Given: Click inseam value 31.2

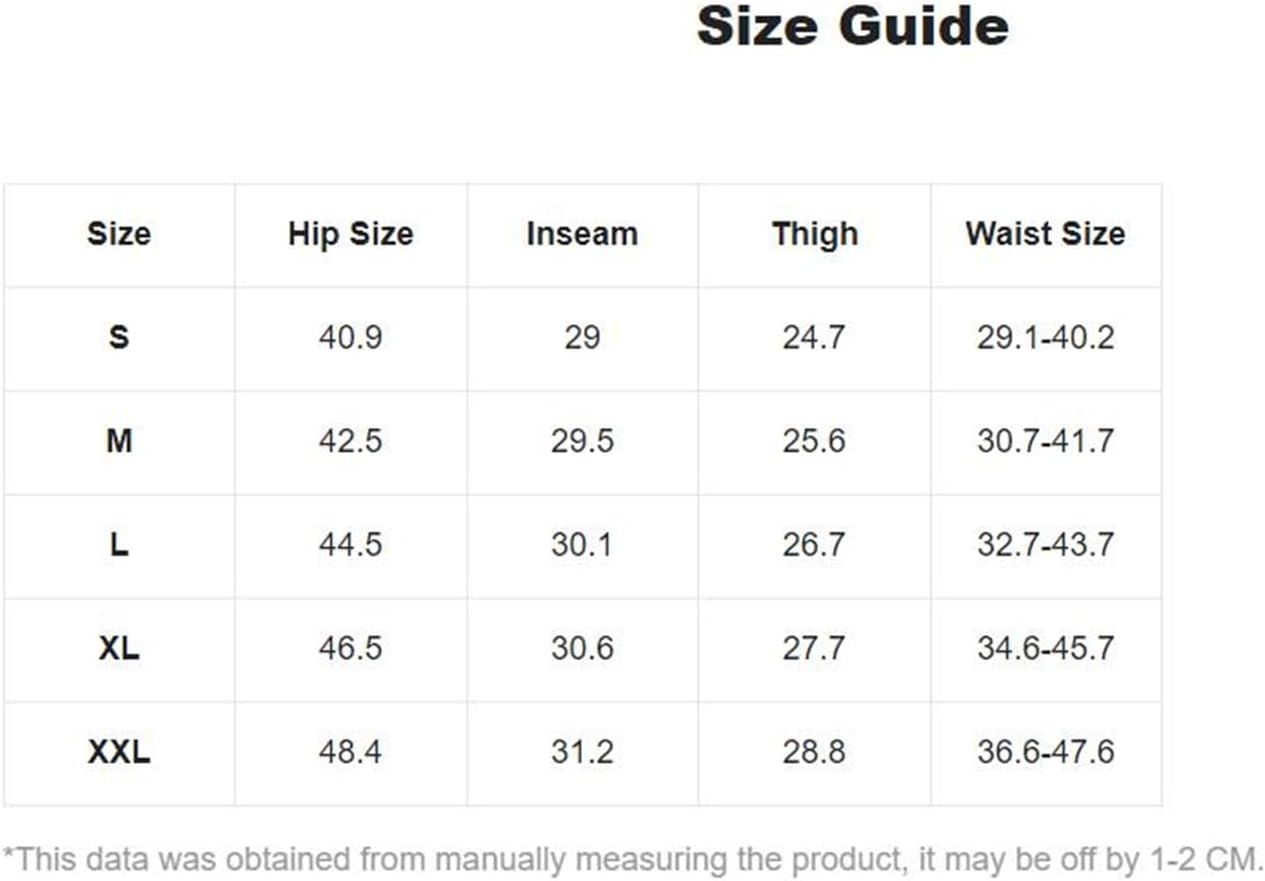Looking at the screenshot, I should (x=582, y=752).
